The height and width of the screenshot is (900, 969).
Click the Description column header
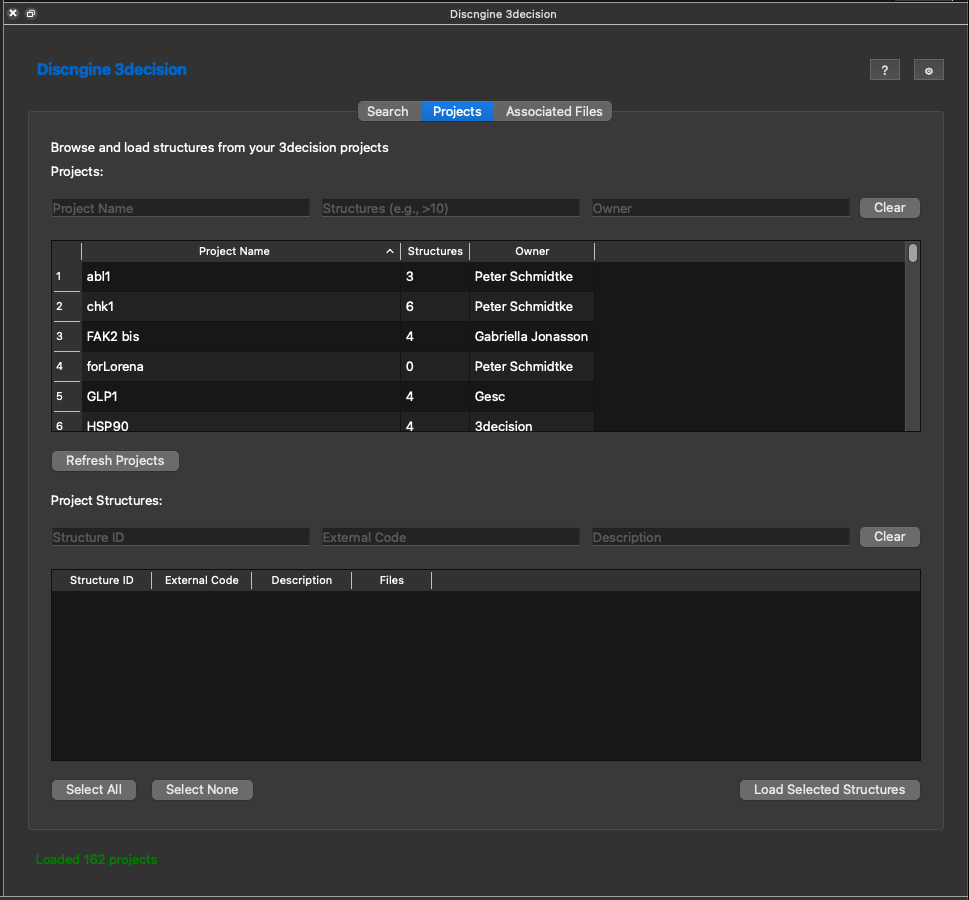coord(302,580)
